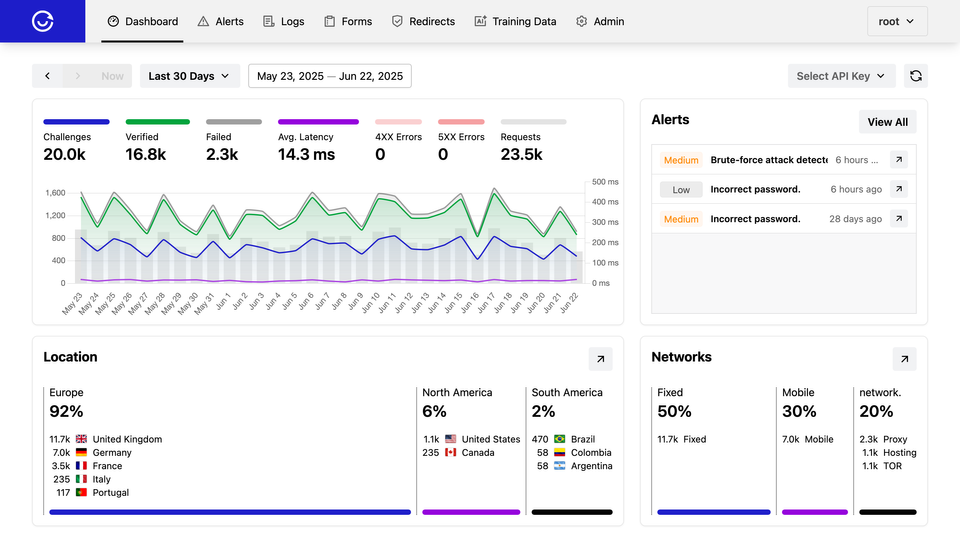Open the Low severity alert arrow icon
The image size is (960, 533).
click(x=898, y=189)
